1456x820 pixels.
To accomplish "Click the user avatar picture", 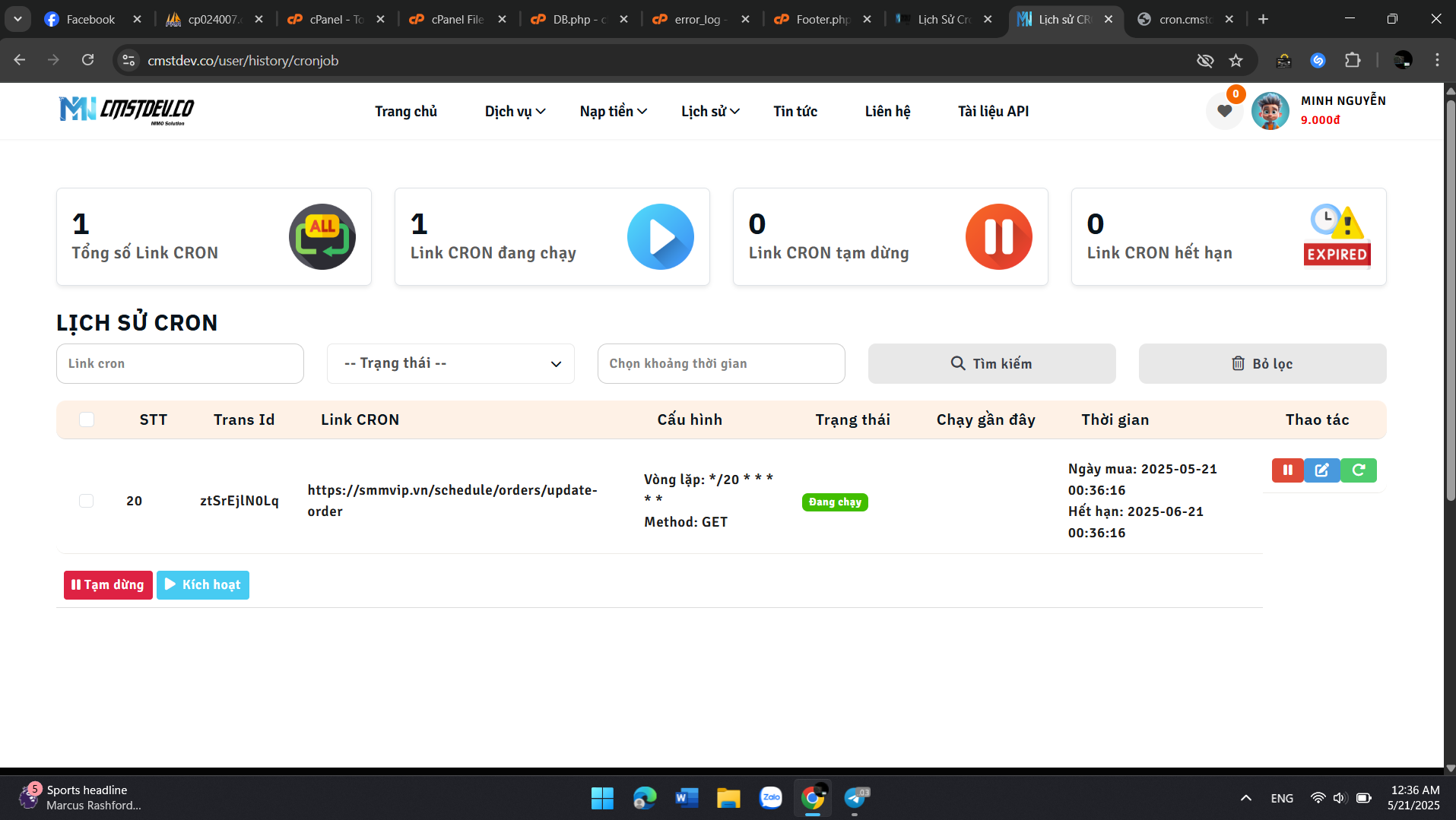I will 1270,111.
